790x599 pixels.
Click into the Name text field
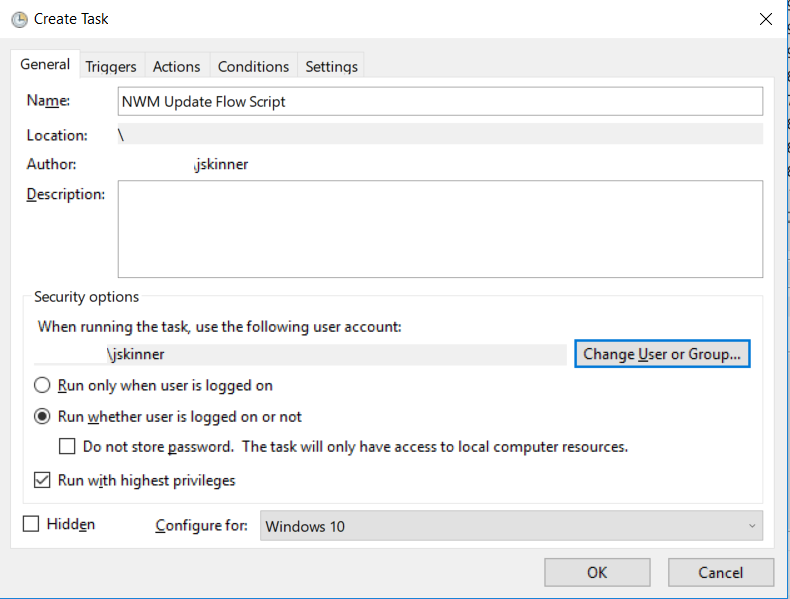[x=440, y=101]
